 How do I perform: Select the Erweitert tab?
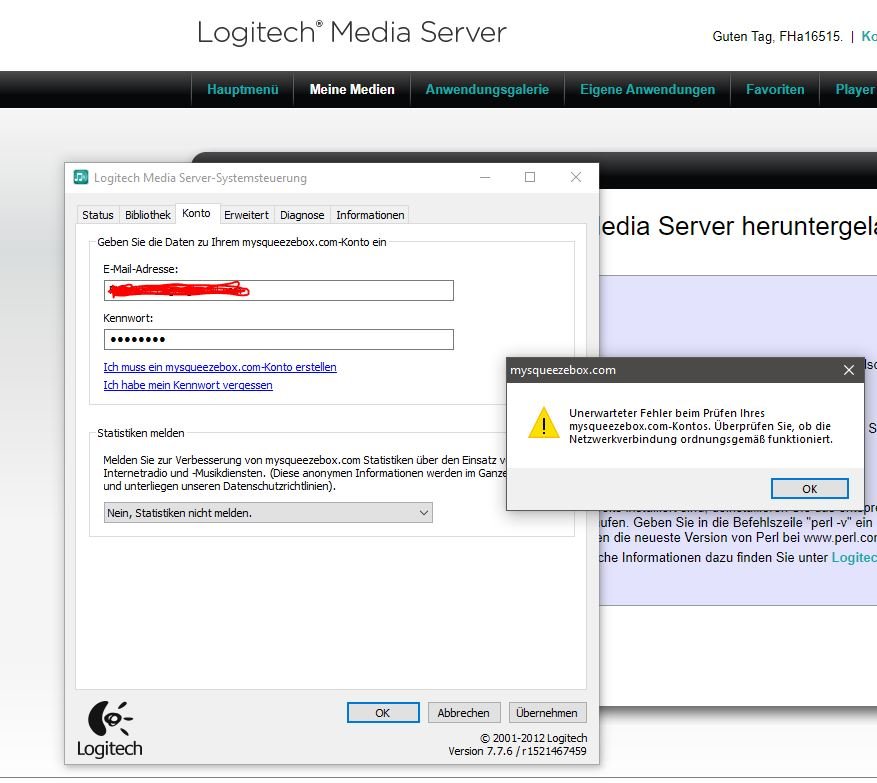pos(246,215)
